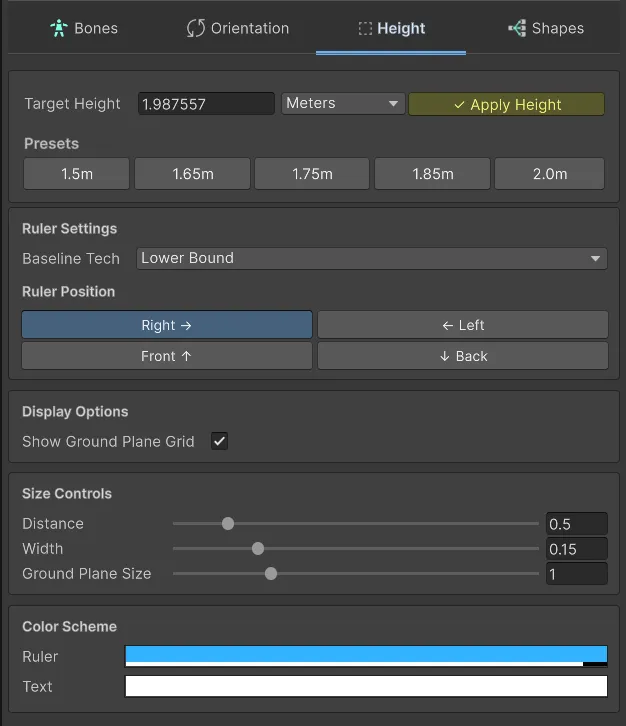
Task: Set ruler position to Left
Action: tap(463, 325)
